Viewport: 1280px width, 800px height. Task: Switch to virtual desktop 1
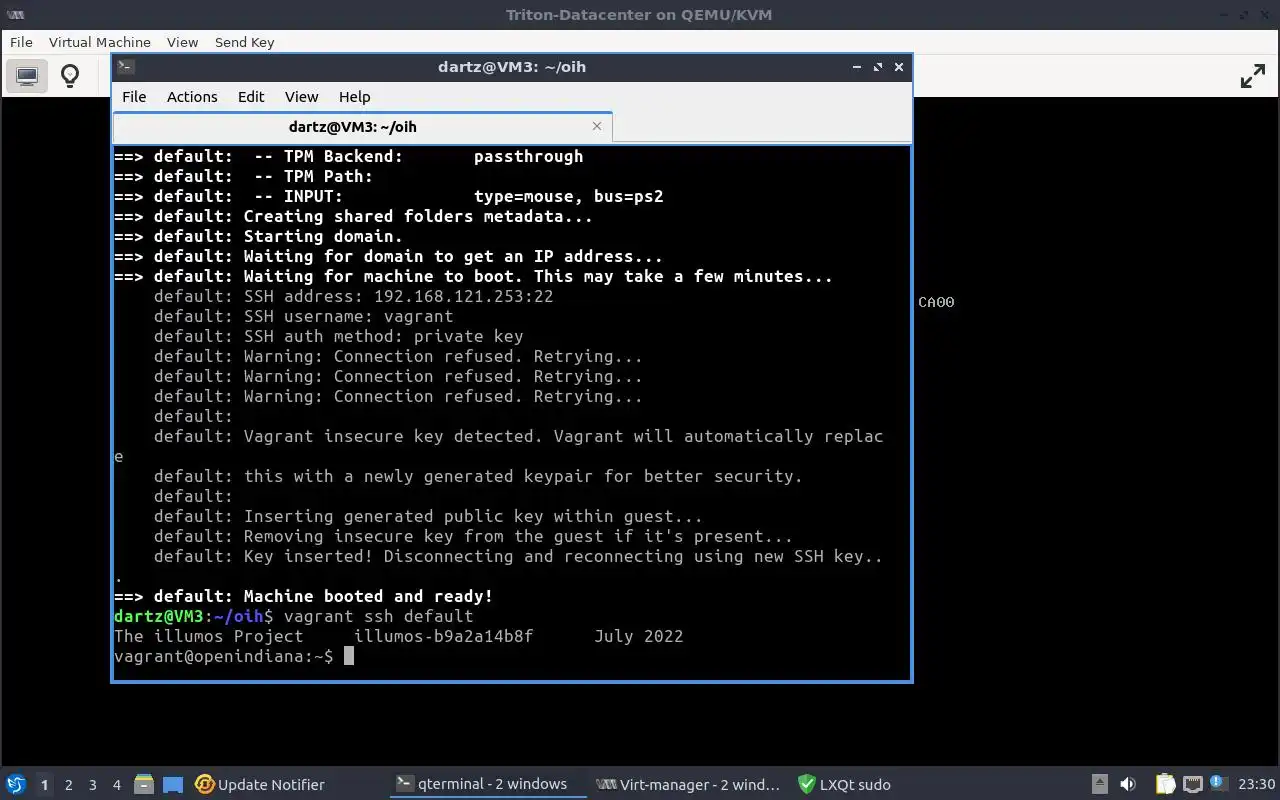click(x=44, y=784)
